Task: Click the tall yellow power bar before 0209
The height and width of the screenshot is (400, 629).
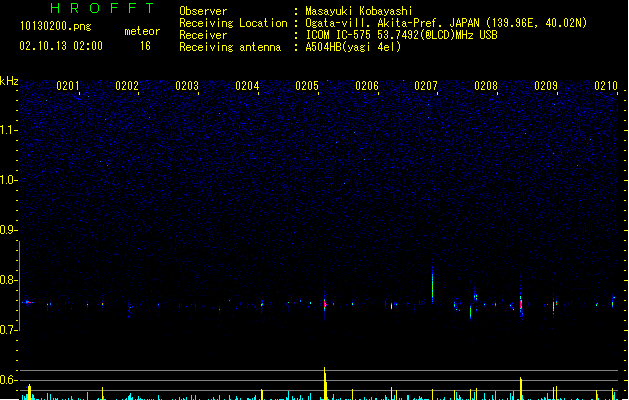Action: 521,388
